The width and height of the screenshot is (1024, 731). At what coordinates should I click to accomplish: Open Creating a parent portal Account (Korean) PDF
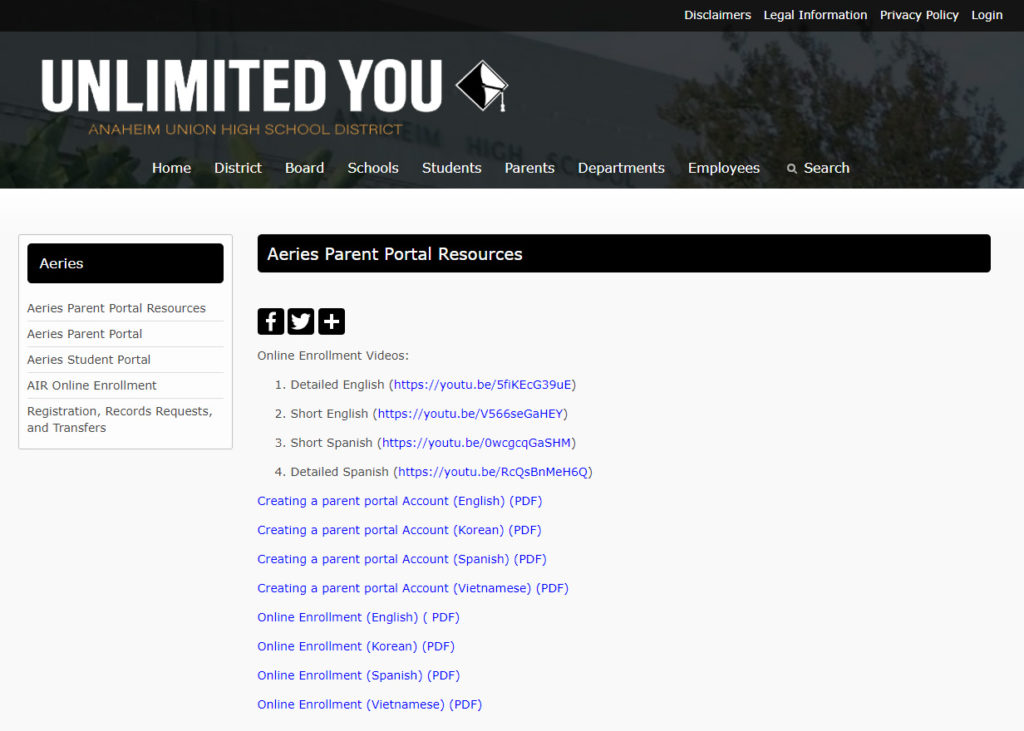[x=399, y=530]
